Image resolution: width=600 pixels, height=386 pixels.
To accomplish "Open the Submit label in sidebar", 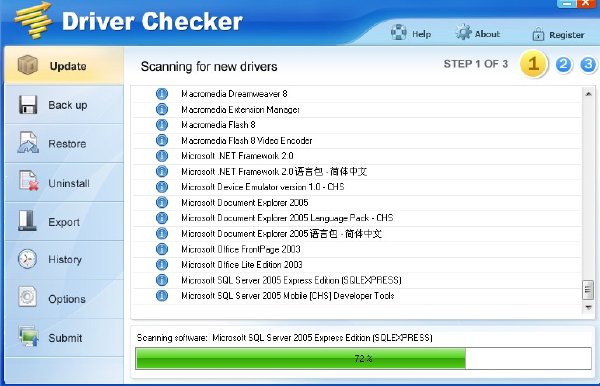I will click(x=65, y=338).
